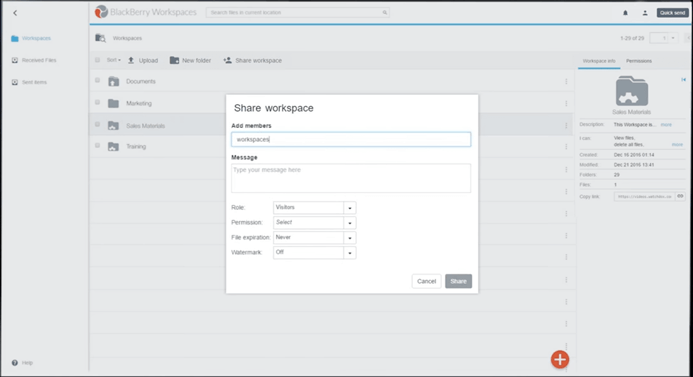Check the Marketing row checkbox
The width and height of the screenshot is (693, 377).
click(x=98, y=103)
